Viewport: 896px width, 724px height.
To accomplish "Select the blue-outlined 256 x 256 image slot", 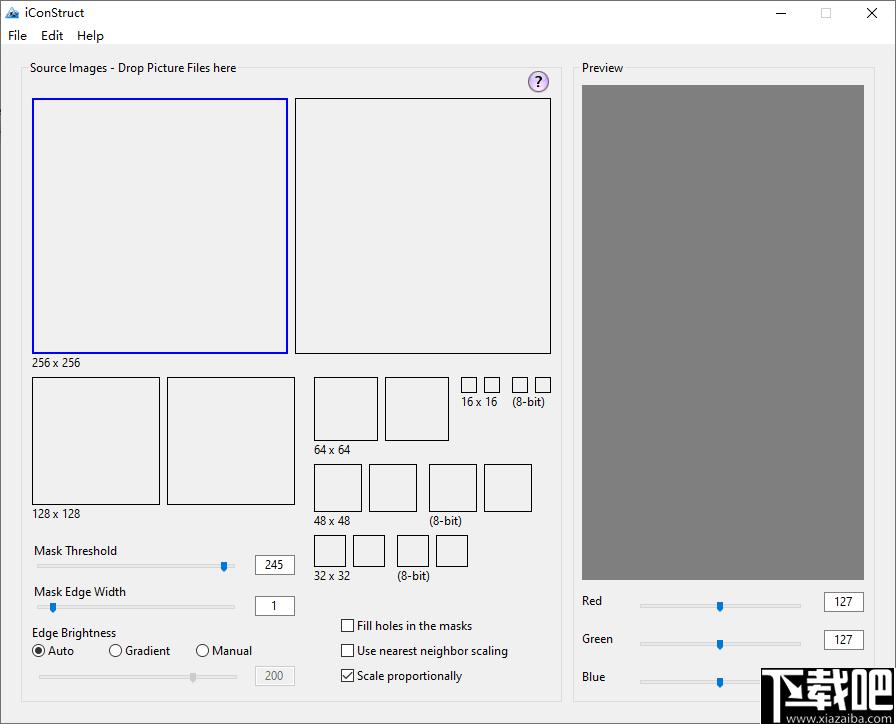I will (x=160, y=226).
